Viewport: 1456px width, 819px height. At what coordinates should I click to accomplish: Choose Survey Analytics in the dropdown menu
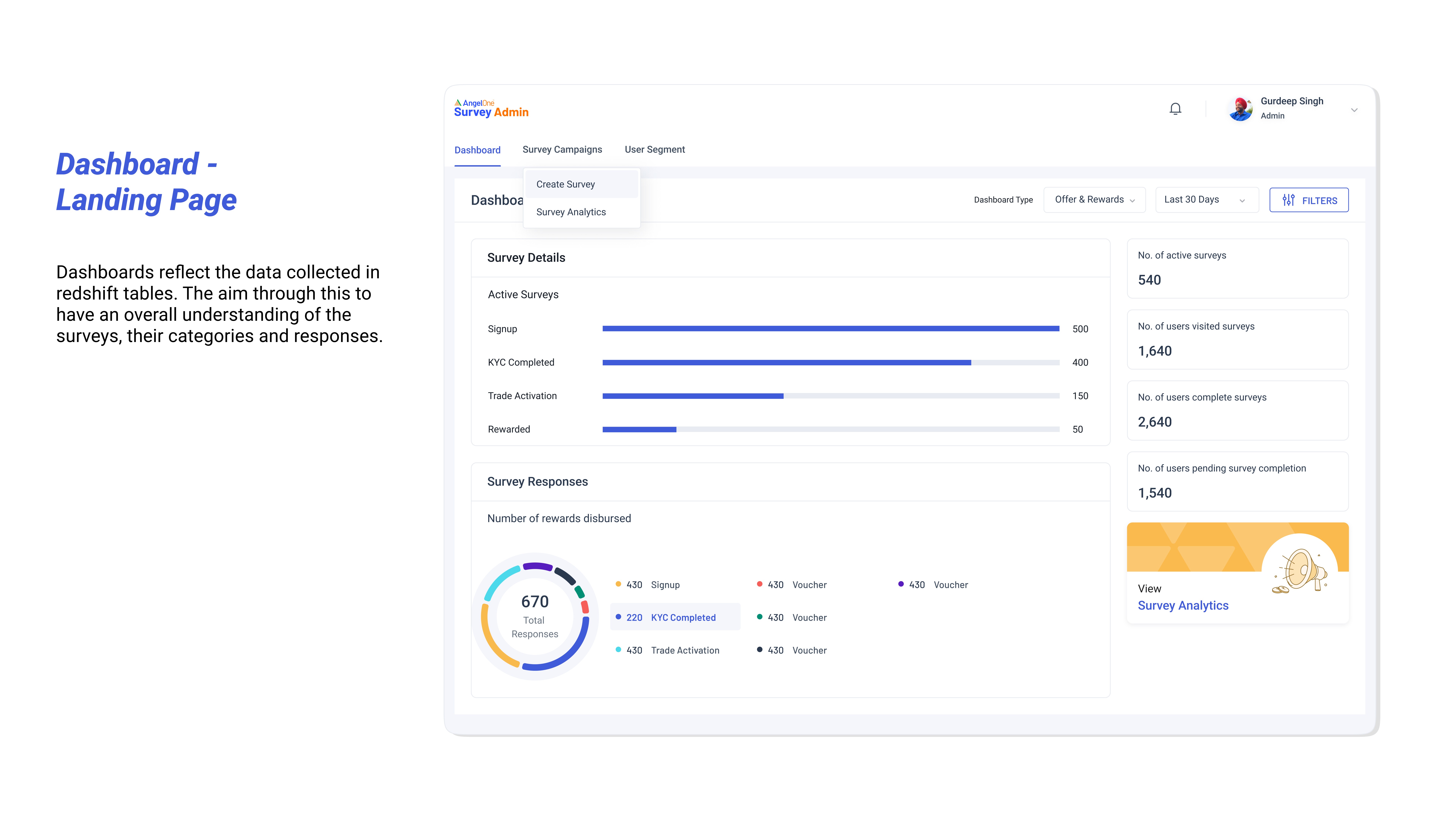[x=571, y=212]
